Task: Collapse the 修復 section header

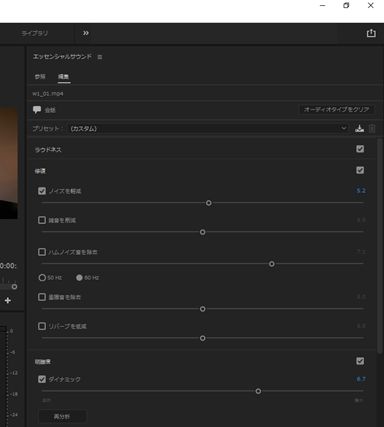Action: tap(40, 171)
